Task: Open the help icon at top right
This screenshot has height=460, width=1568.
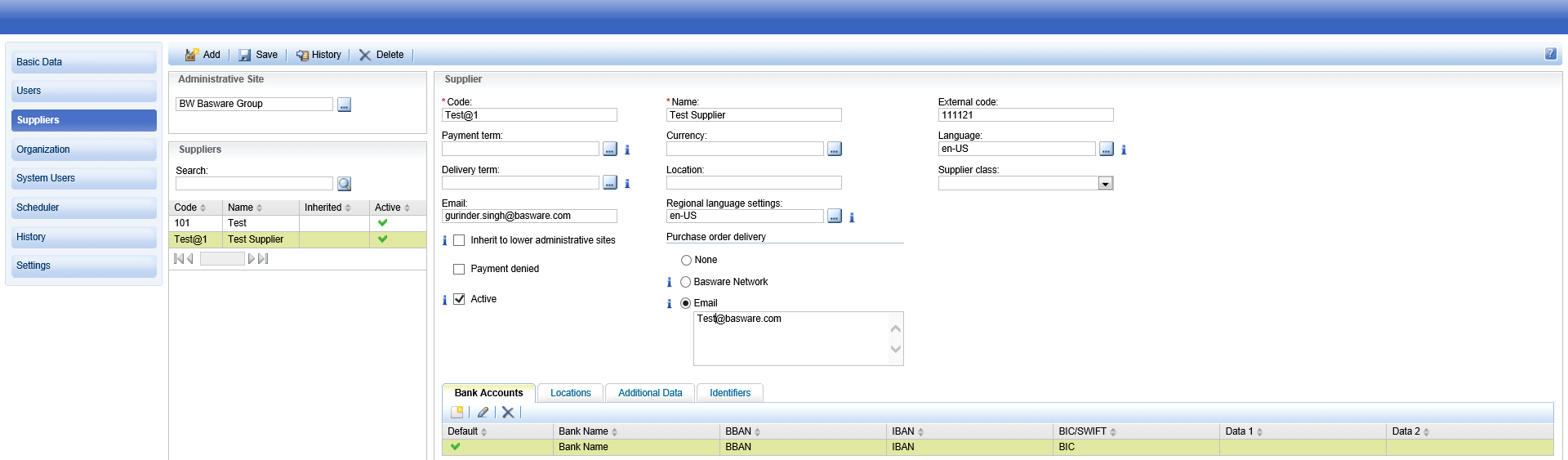Action: coord(1550,54)
